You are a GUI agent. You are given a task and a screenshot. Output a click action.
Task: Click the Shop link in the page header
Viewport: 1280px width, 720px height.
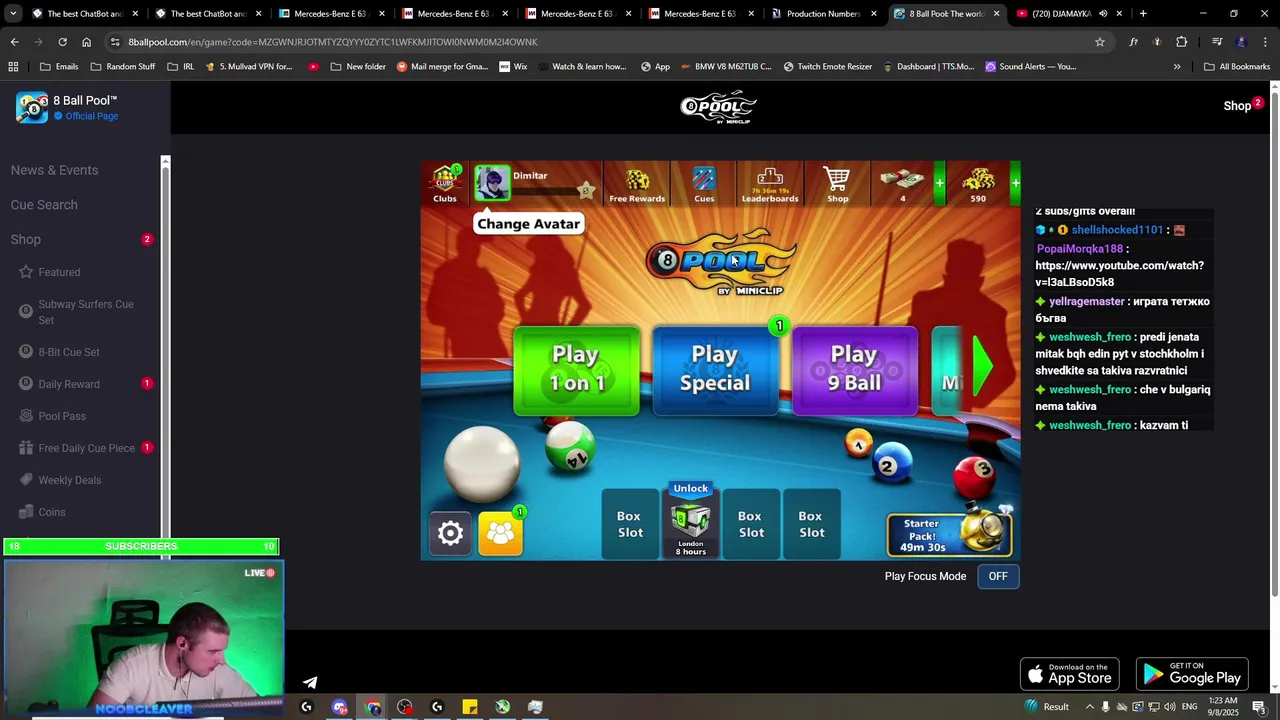1237,106
